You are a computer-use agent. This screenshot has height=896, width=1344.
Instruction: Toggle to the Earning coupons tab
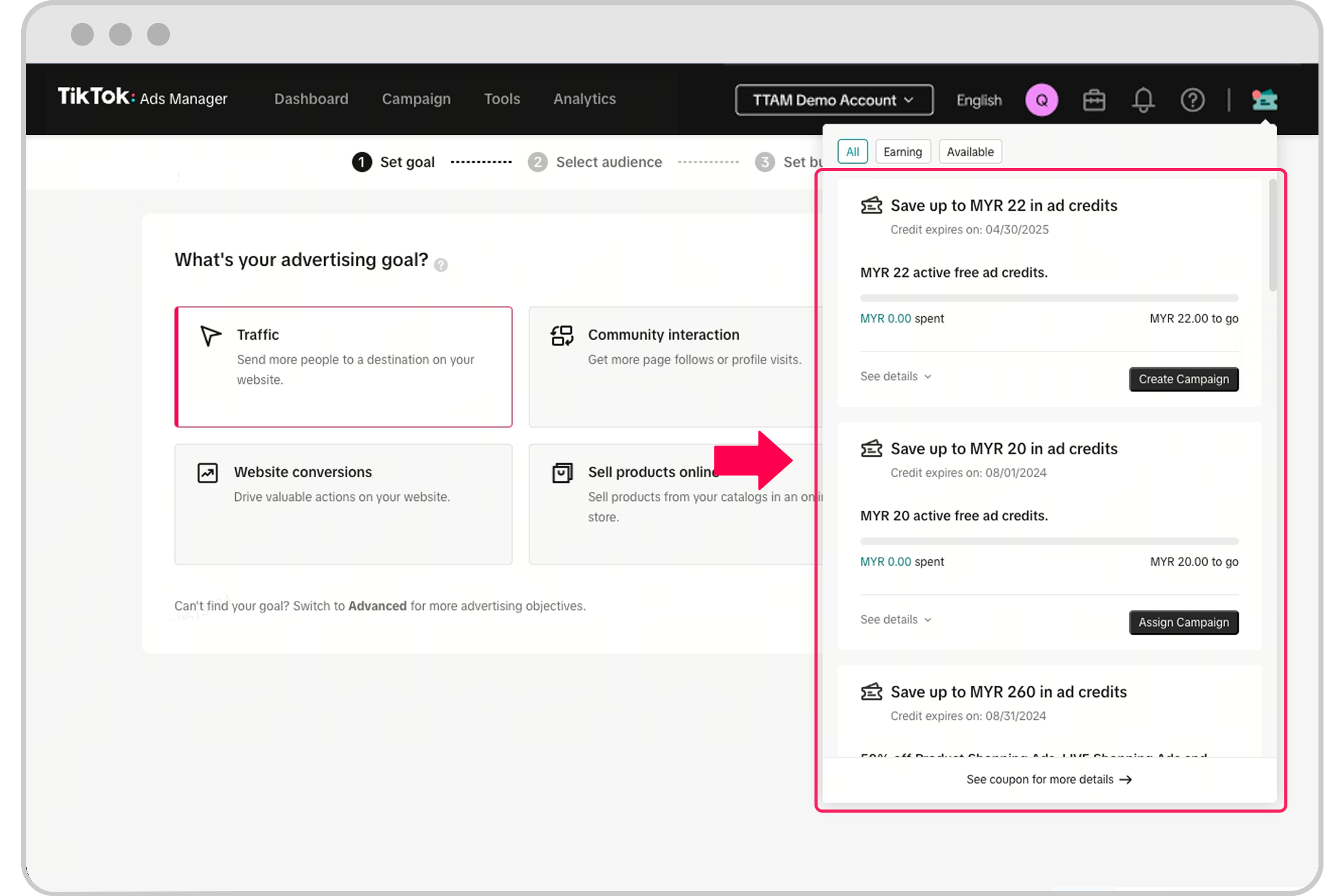902,152
